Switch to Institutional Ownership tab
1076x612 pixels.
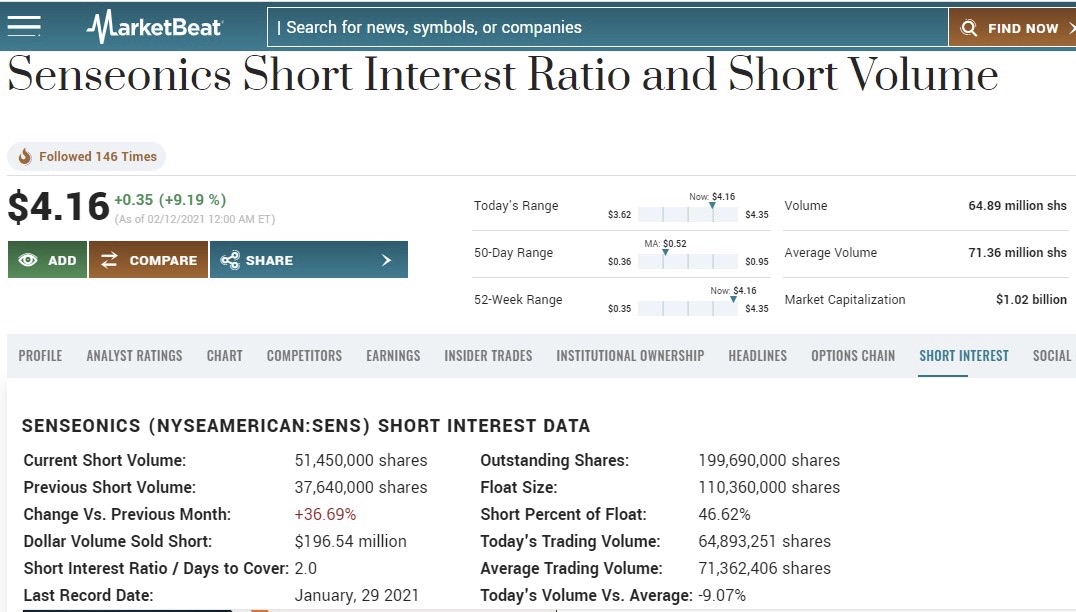coord(630,355)
